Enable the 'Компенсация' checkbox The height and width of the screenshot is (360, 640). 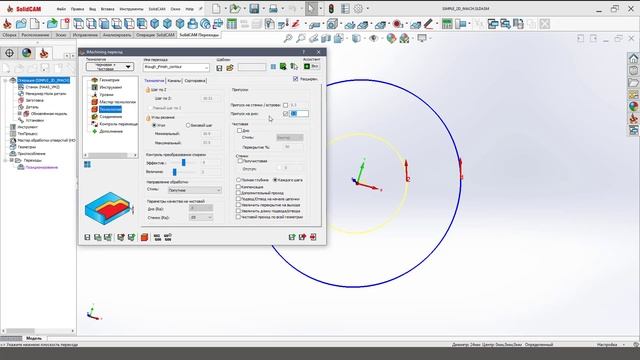(x=238, y=187)
